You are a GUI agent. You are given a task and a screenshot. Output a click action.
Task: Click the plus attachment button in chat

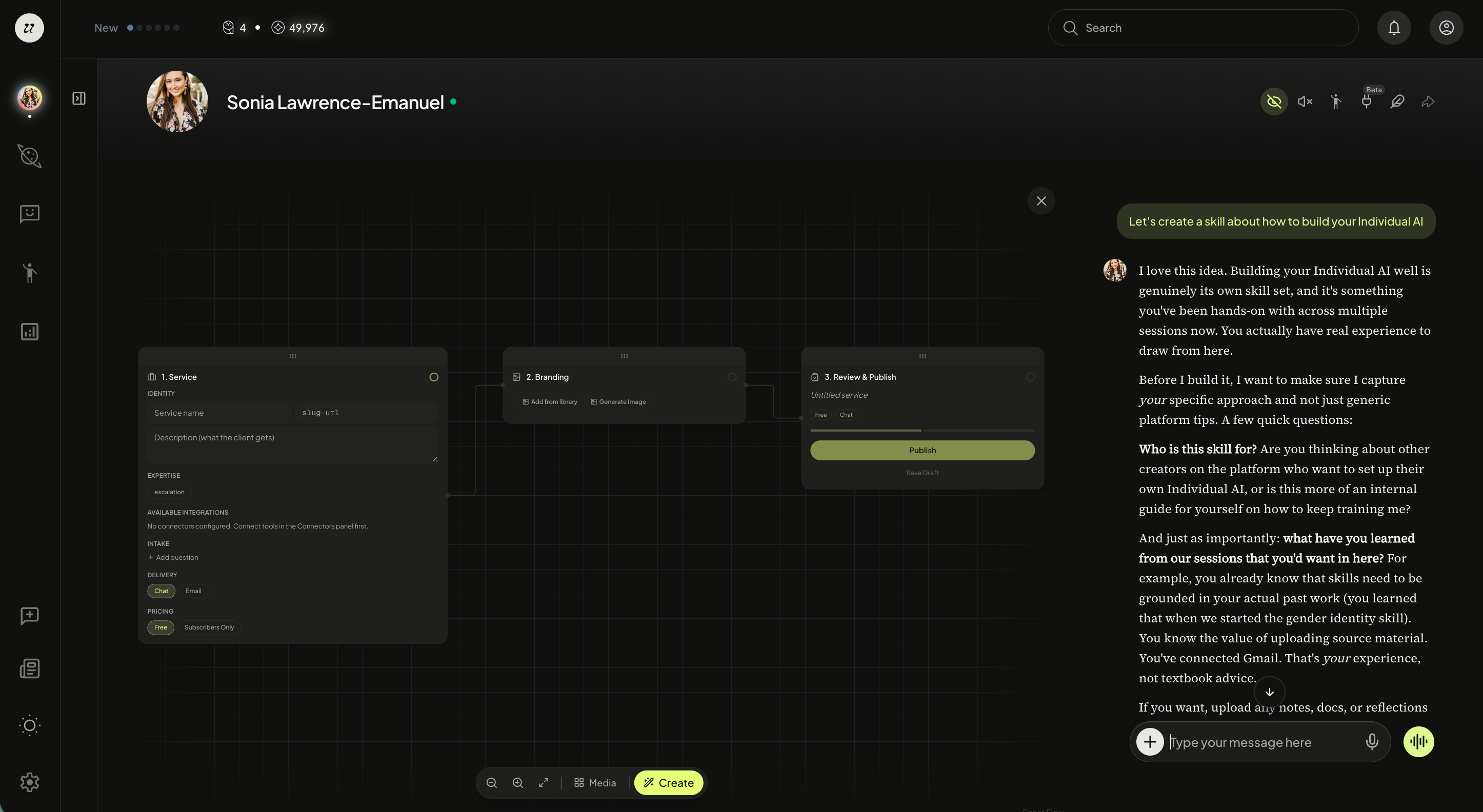(1150, 742)
